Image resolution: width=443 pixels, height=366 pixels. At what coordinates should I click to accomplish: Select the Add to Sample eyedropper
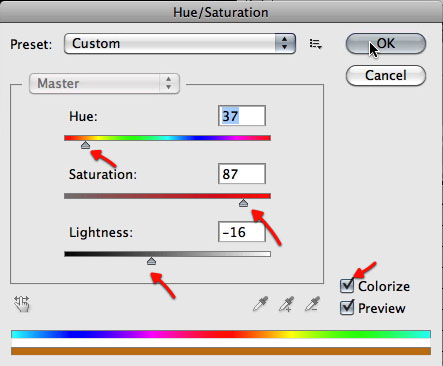pyautogui.click(x=286, y=304)
